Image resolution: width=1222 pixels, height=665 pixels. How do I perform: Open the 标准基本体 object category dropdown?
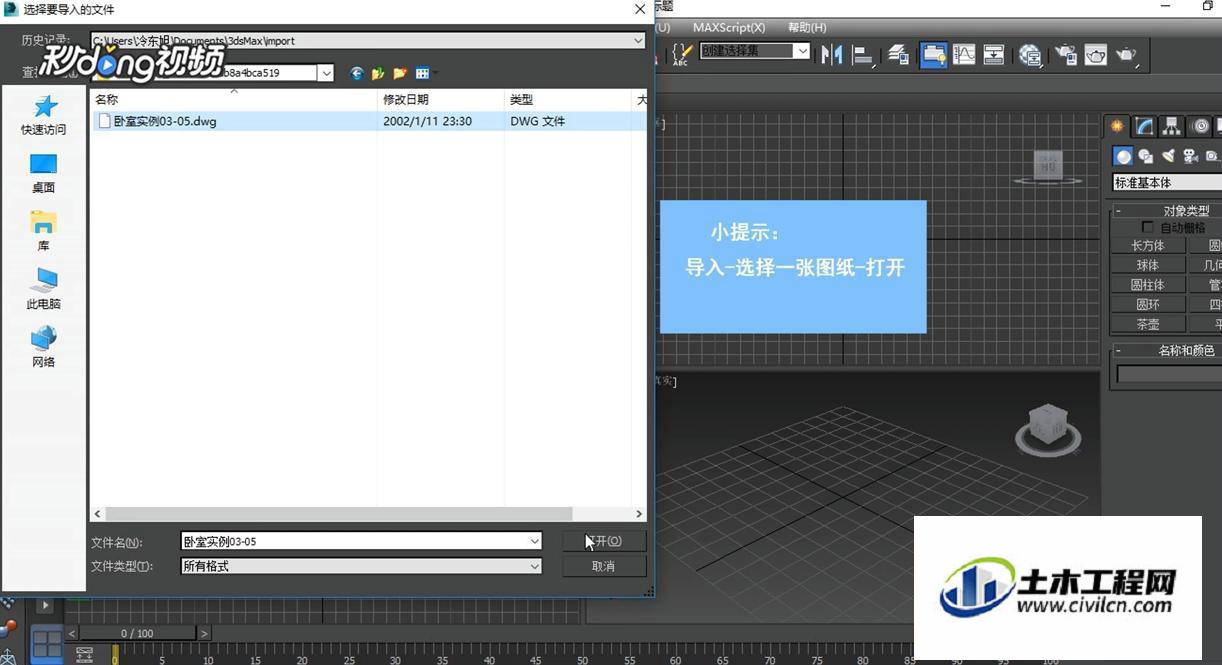tap(1167, 183)
